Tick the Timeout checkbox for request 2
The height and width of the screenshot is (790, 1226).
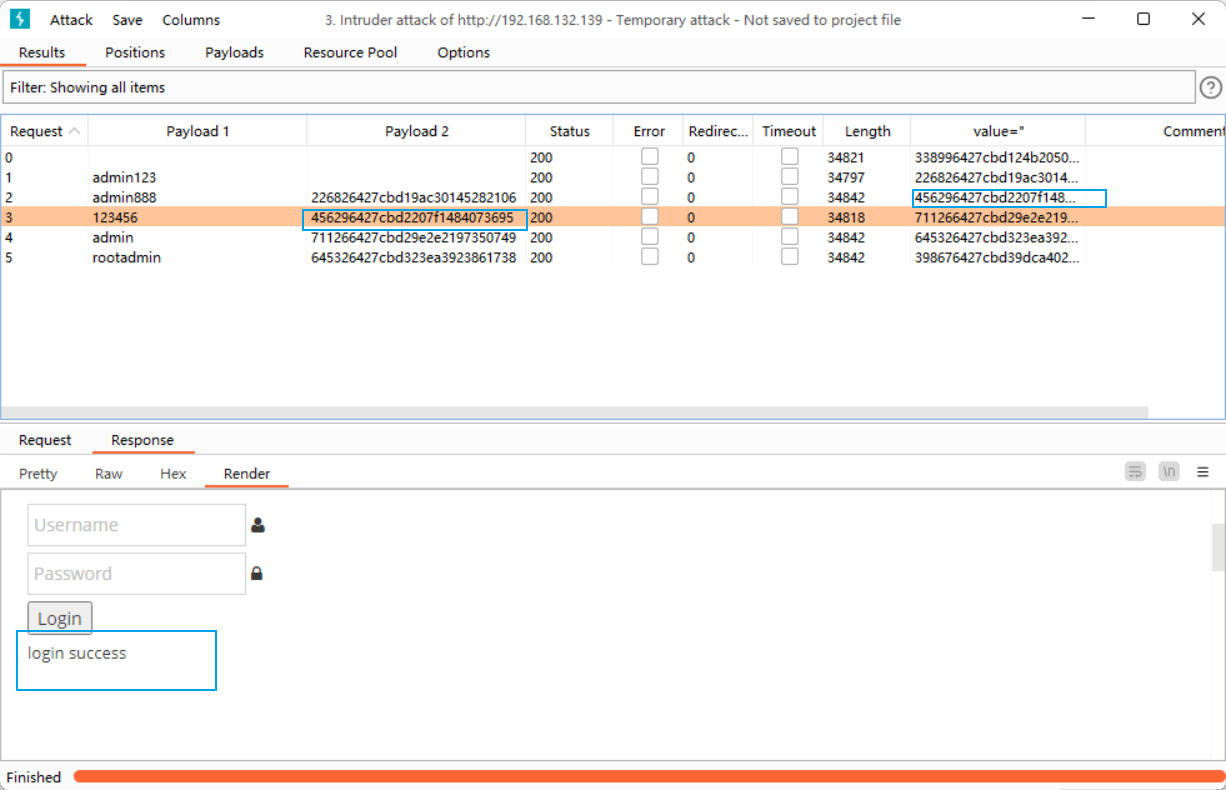790,197
